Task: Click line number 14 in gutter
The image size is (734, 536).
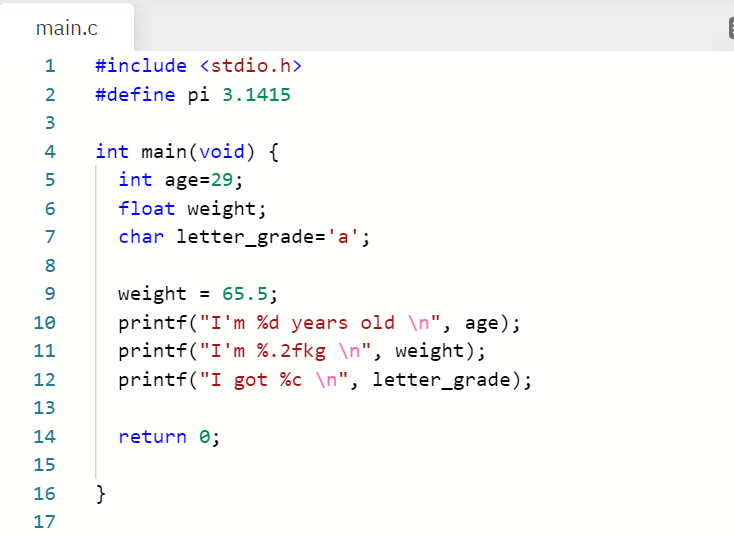Action: pyautogui.click(x=44, y=437)
